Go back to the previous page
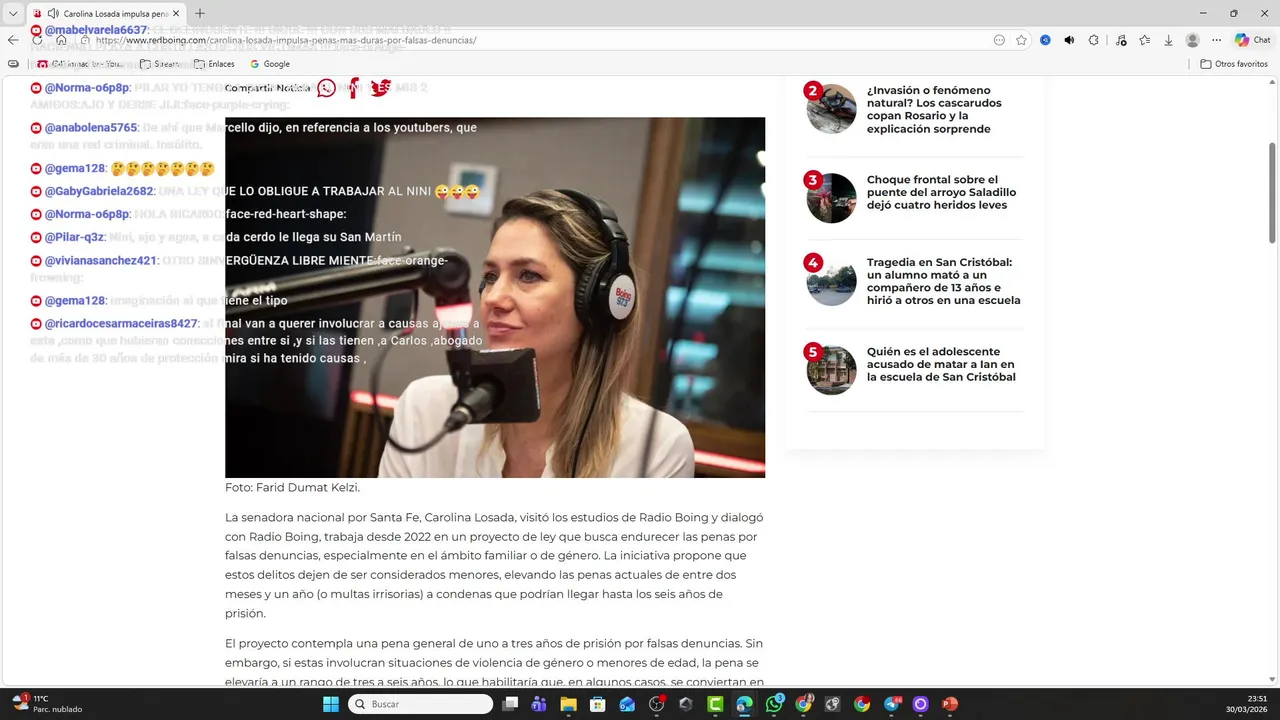The height and width of the screenshot is (720, 1280). (13, 40)
